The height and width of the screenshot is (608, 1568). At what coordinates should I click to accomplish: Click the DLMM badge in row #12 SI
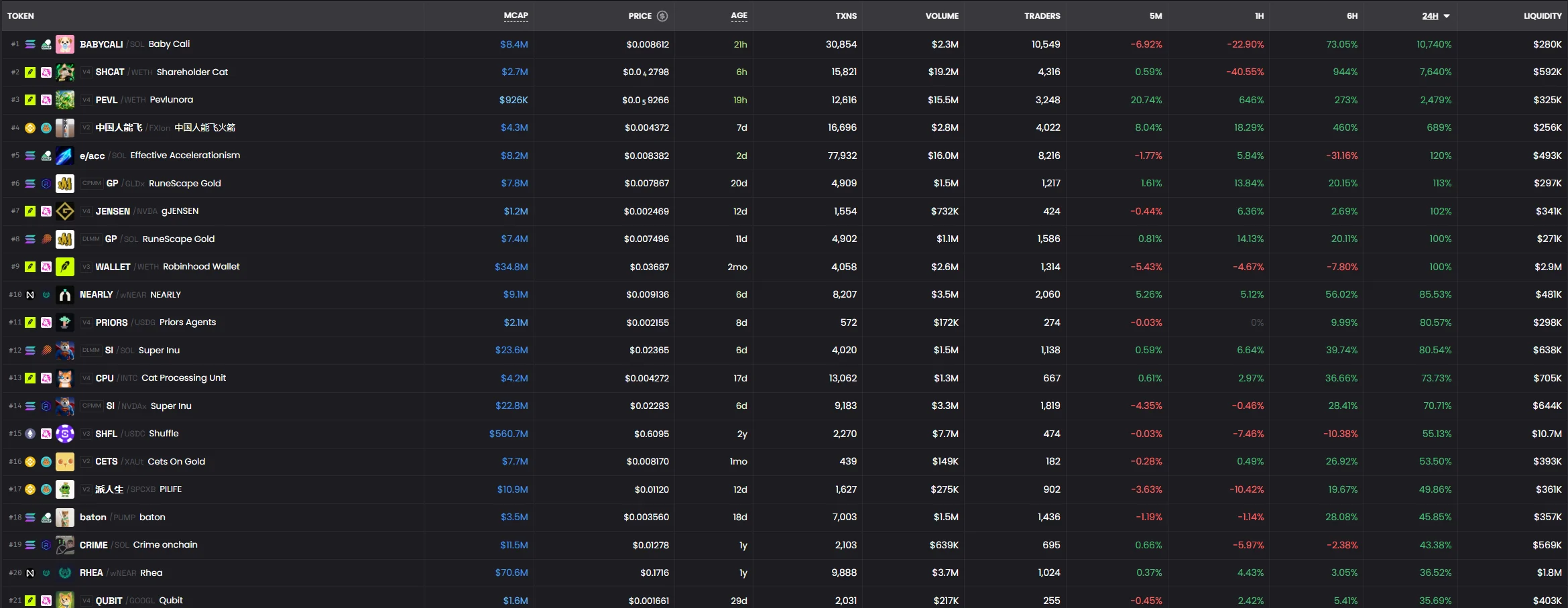click(91, 351)
